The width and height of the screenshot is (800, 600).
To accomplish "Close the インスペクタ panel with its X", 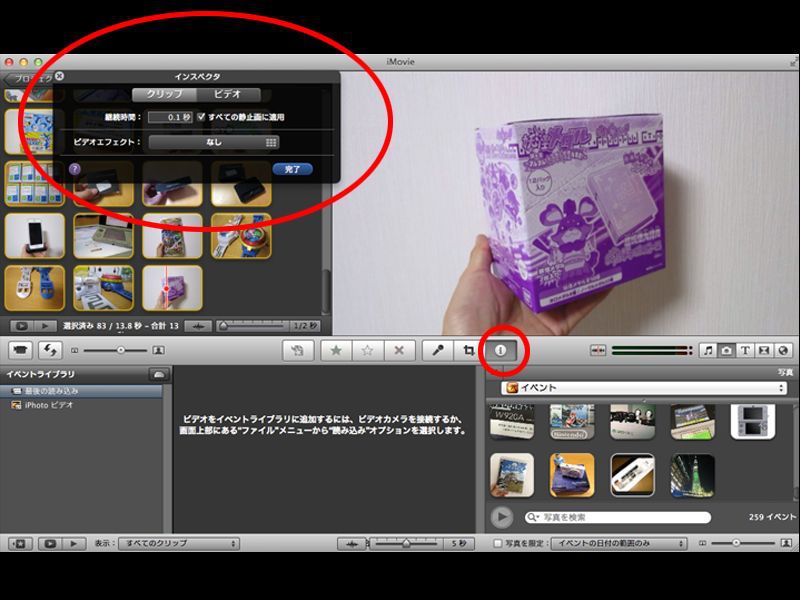I will (60, 76).
